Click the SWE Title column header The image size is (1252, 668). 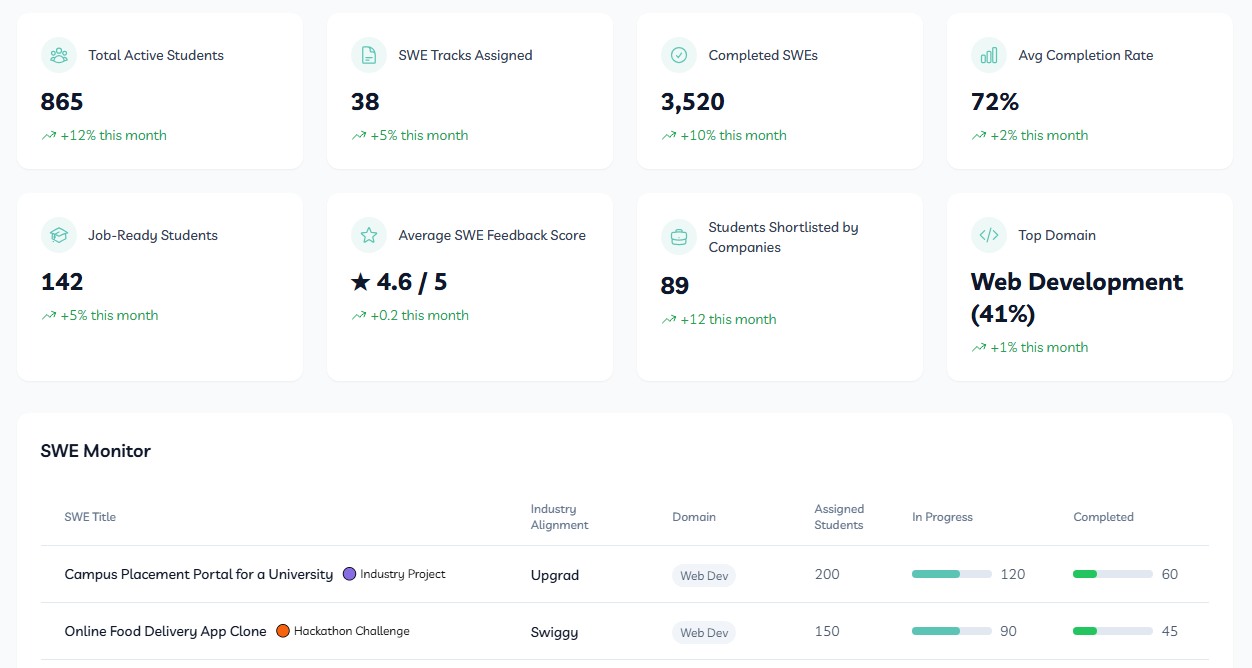90,517
